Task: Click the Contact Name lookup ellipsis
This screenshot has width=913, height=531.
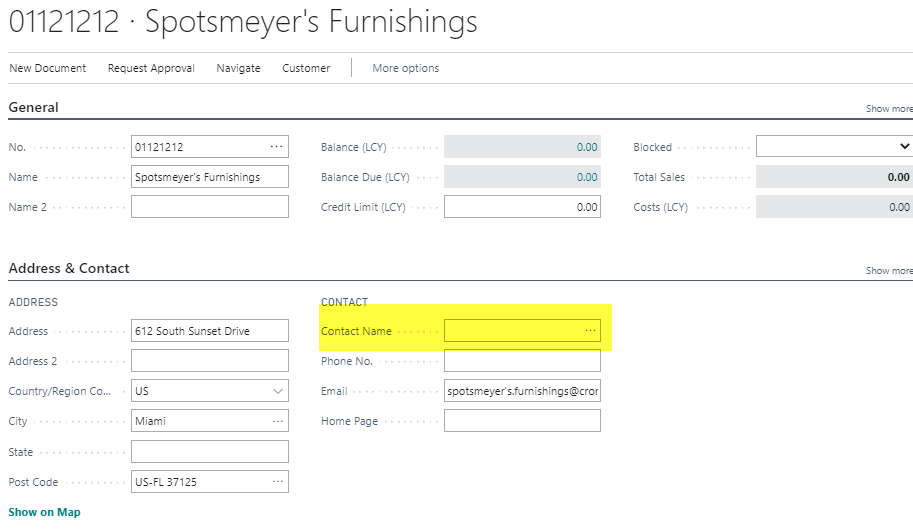Action: coord(590,331)
